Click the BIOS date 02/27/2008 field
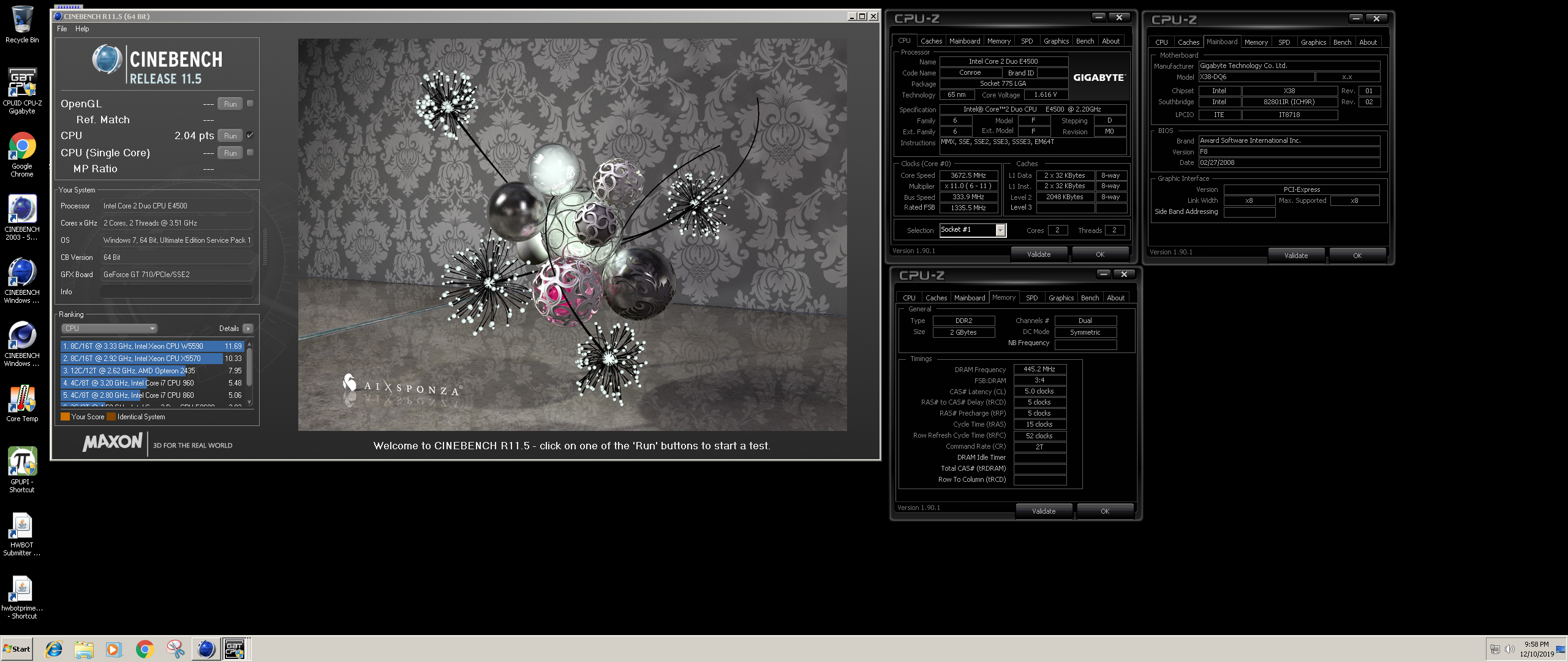The image size is (1568, 662). (x=1289, y=162)
